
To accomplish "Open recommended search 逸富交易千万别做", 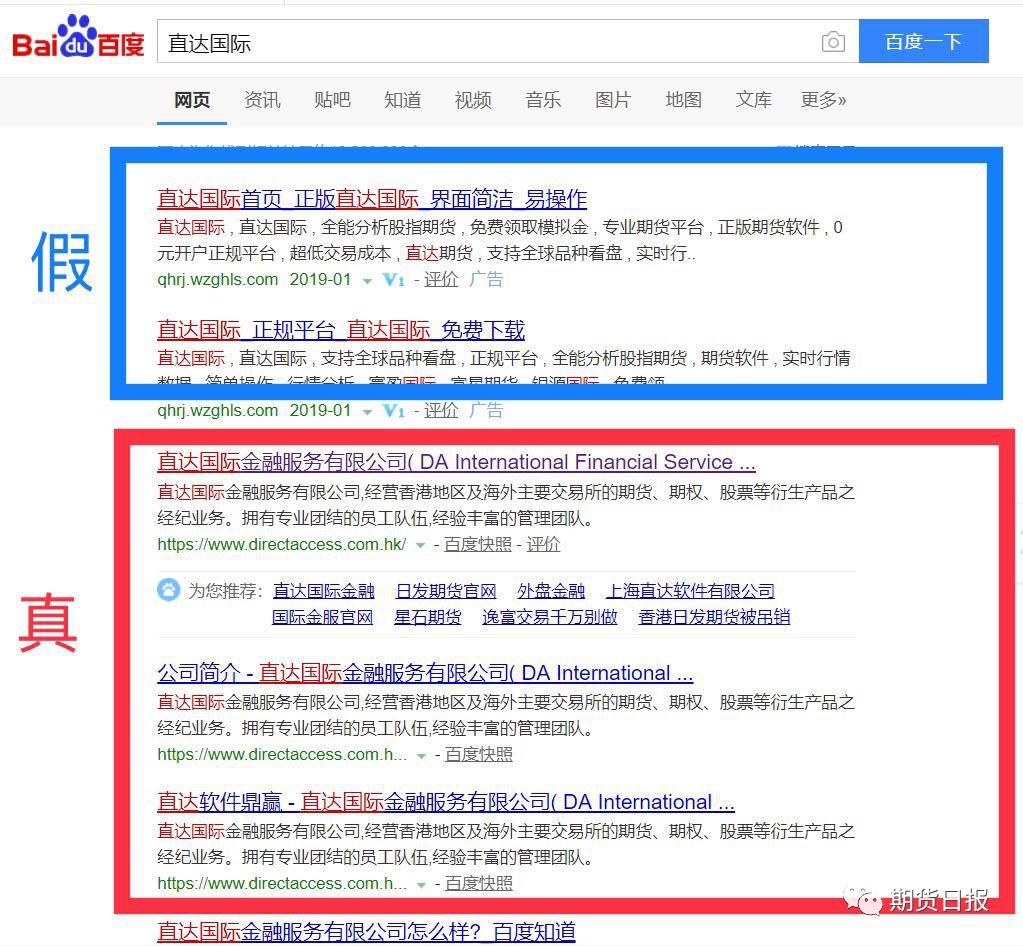I will 549,617.
